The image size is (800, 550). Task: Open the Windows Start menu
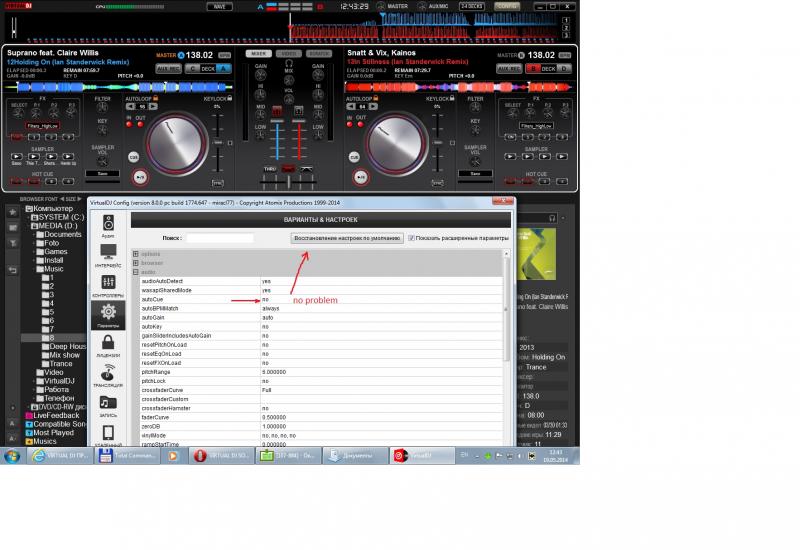point(12,456)
